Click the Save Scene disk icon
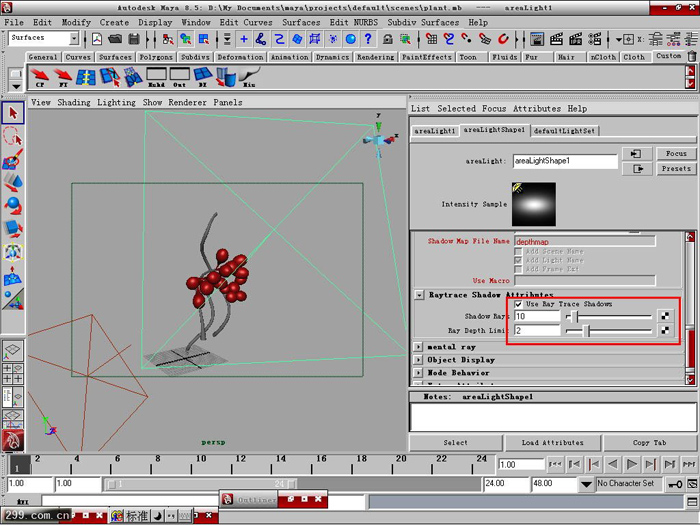 (133, 39)
